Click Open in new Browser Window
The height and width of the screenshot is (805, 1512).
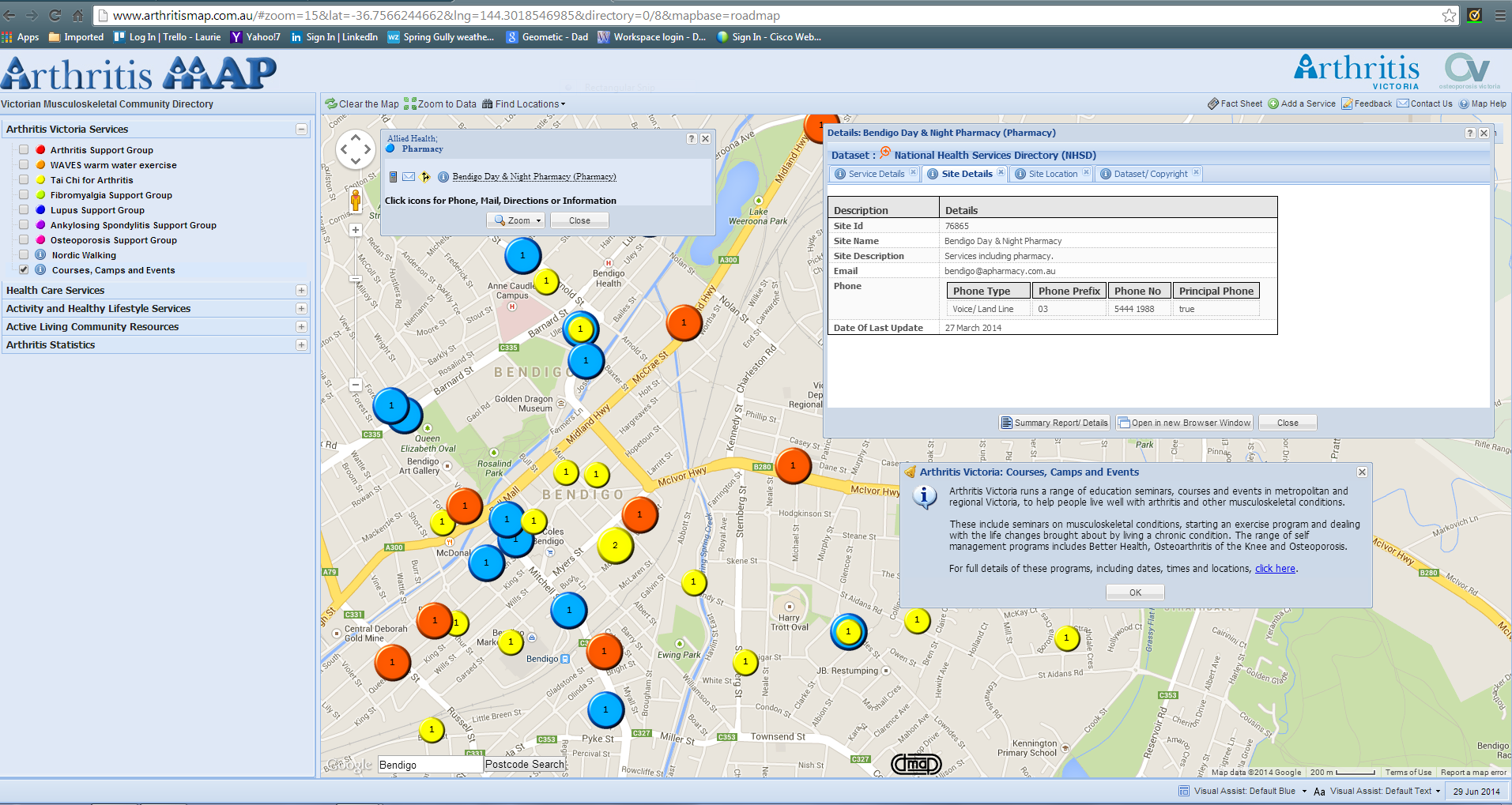coord(1184,423)
